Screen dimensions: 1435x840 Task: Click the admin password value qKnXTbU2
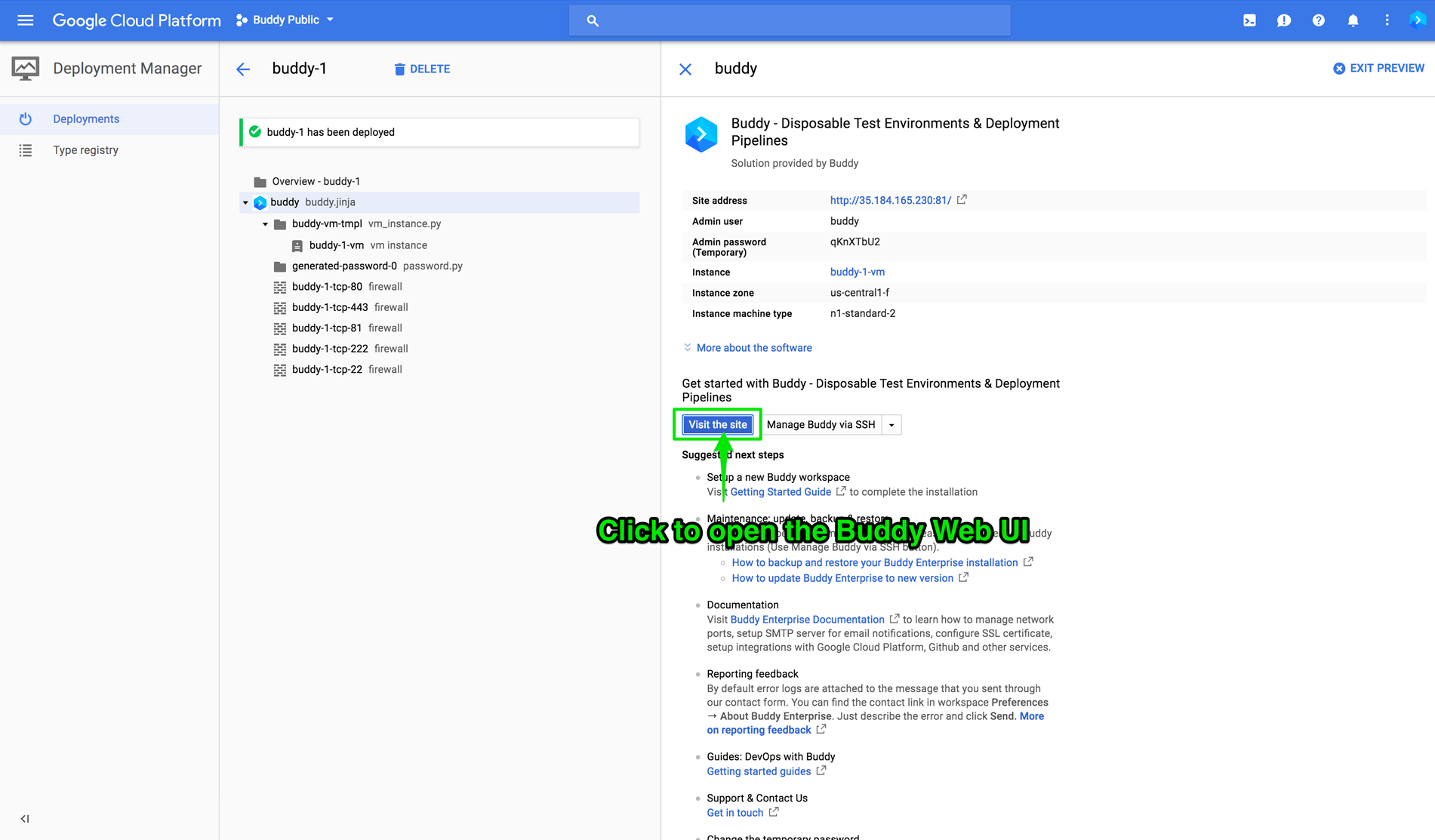tap(855, 242)
